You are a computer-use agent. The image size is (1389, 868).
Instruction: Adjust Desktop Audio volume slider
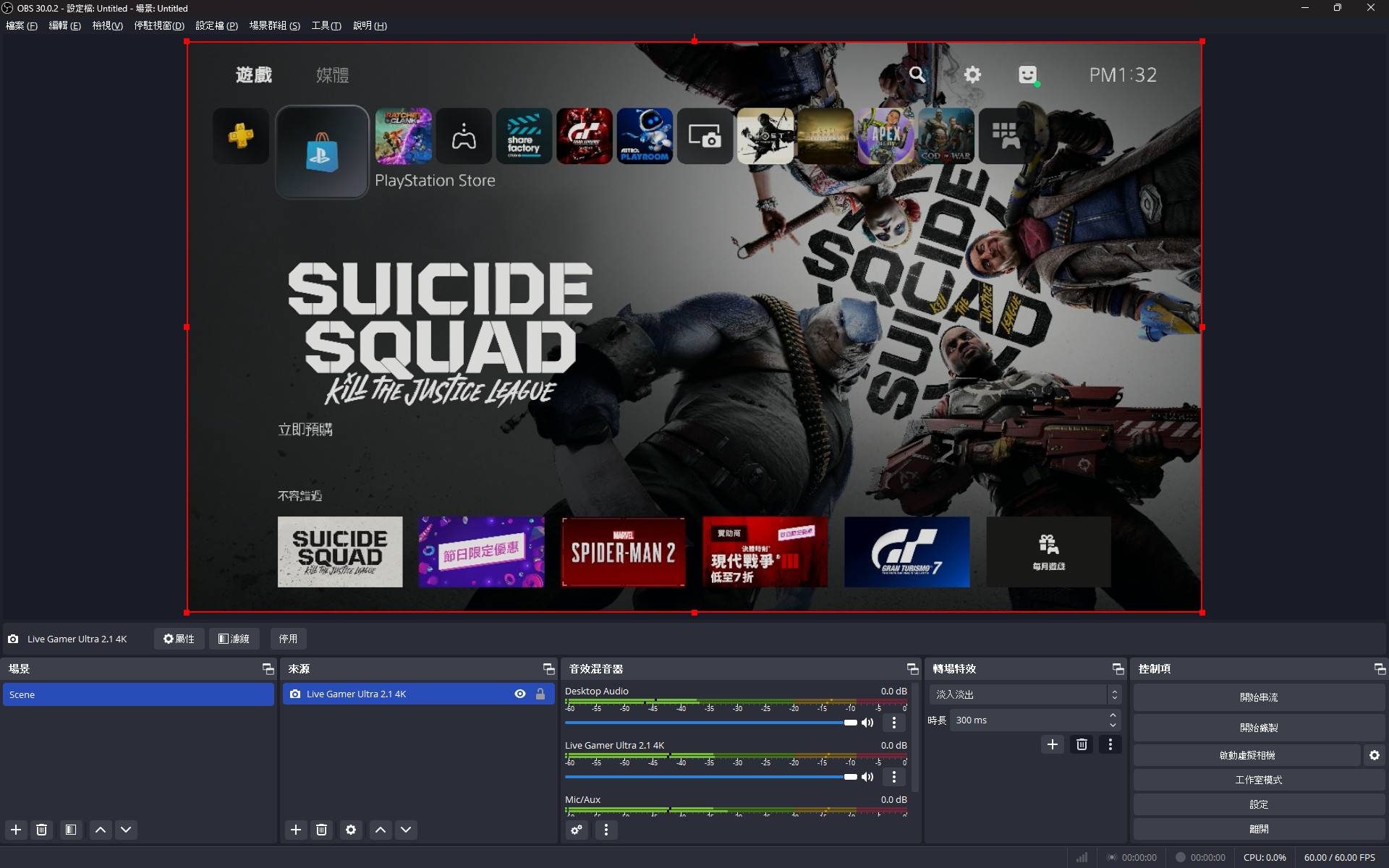[710, 723]
